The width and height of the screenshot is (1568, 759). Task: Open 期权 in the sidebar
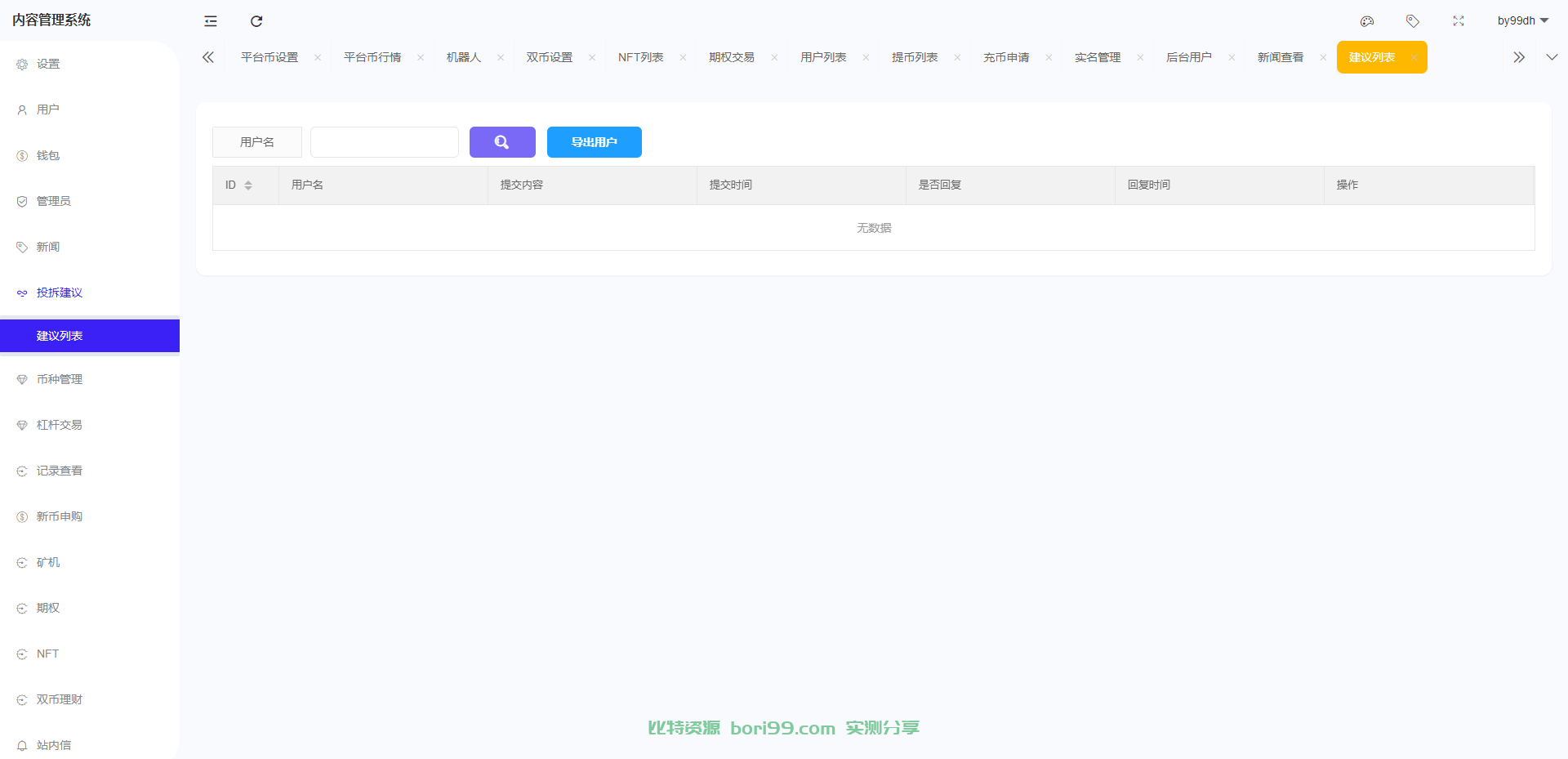pyautogui.click(x=90, y=608)
